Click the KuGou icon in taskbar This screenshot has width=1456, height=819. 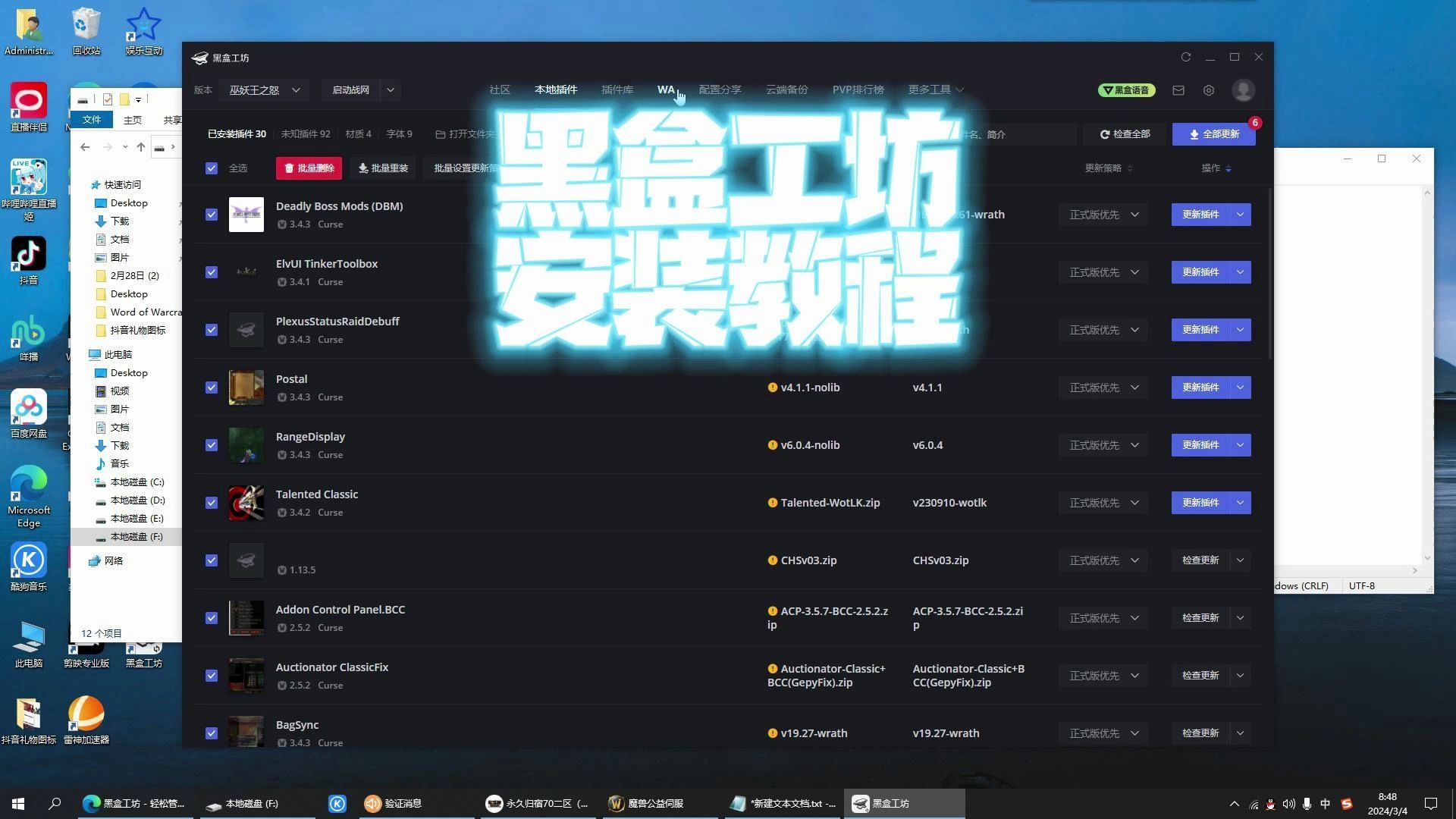tap(337, 803)
